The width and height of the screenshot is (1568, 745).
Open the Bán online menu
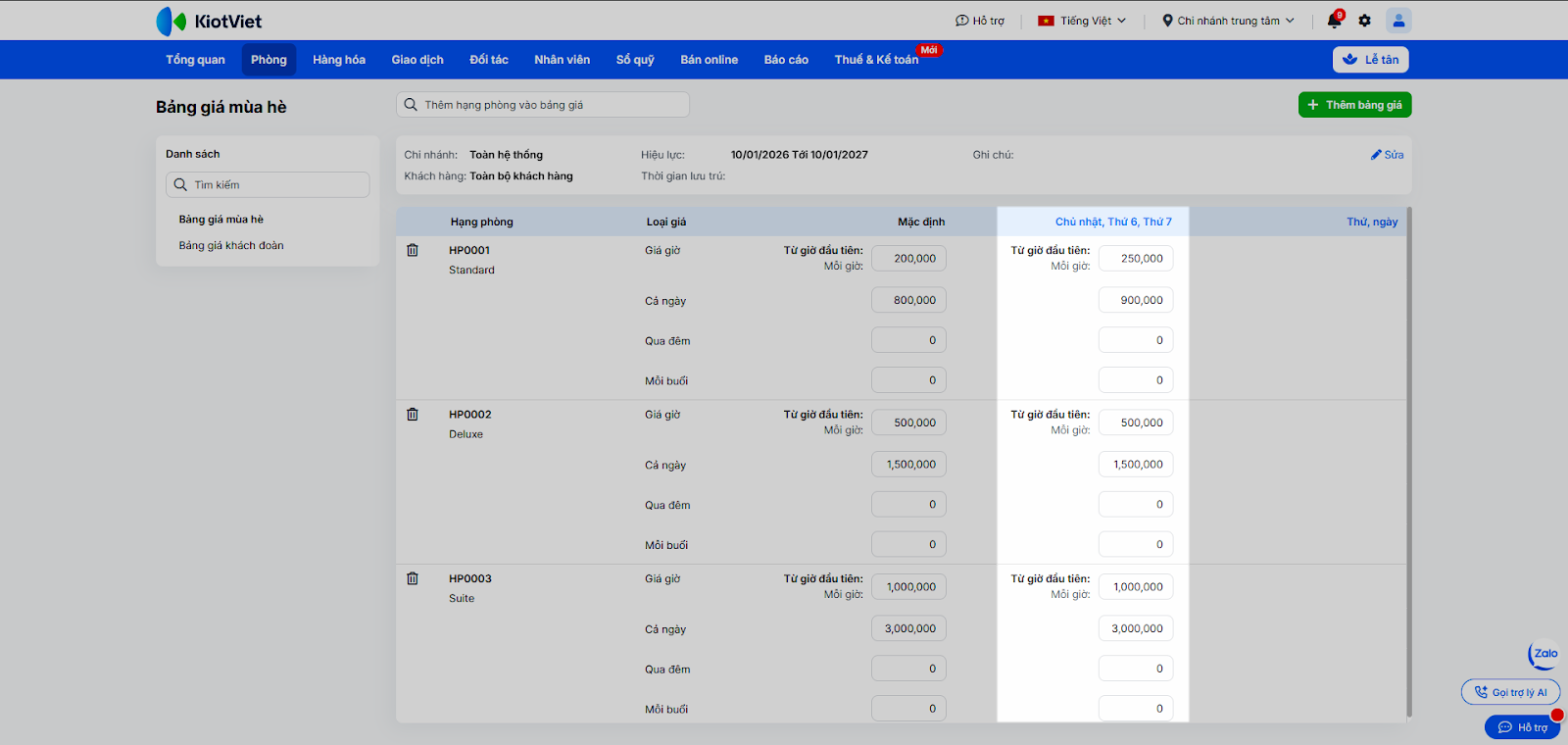pos(710,60)
